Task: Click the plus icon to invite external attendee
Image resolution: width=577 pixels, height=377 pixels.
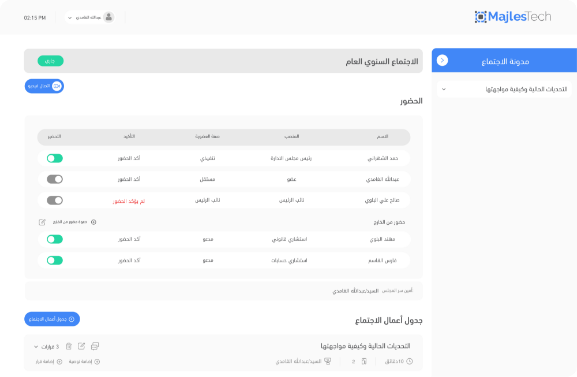Action: 93,222
